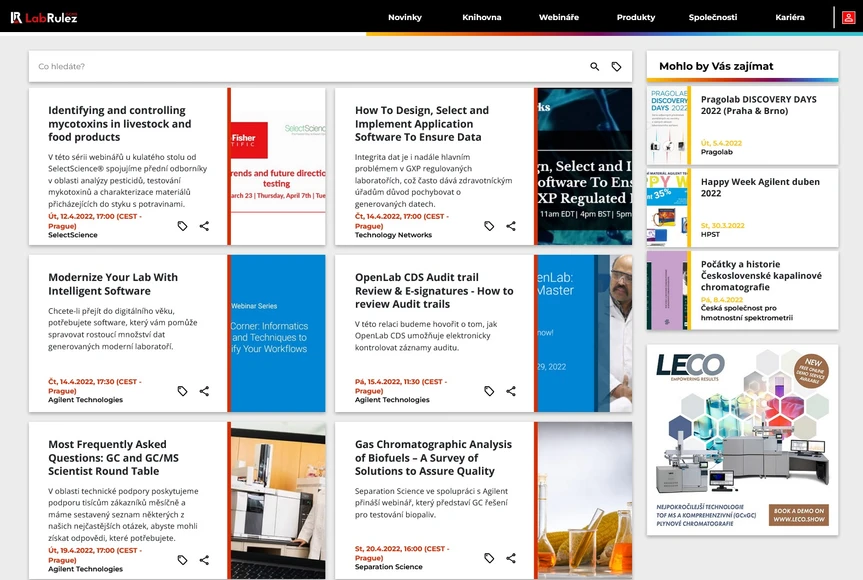Click the Czechoslovak liquid chromatography history thumbnail
Viewport: 863px width, 580px height.
(x=668, y=291)
